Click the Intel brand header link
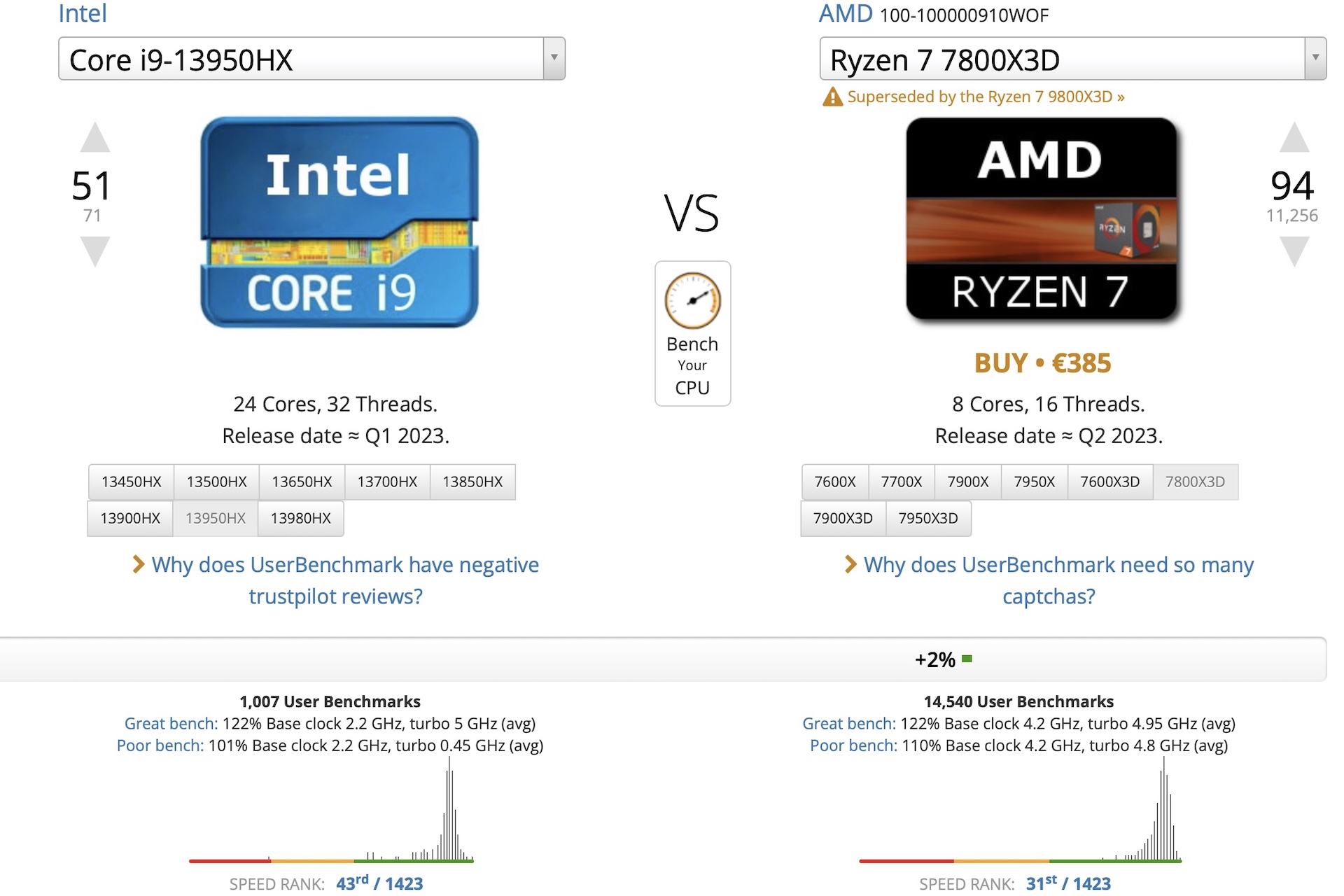The image size is (1344, 896). 83,14
